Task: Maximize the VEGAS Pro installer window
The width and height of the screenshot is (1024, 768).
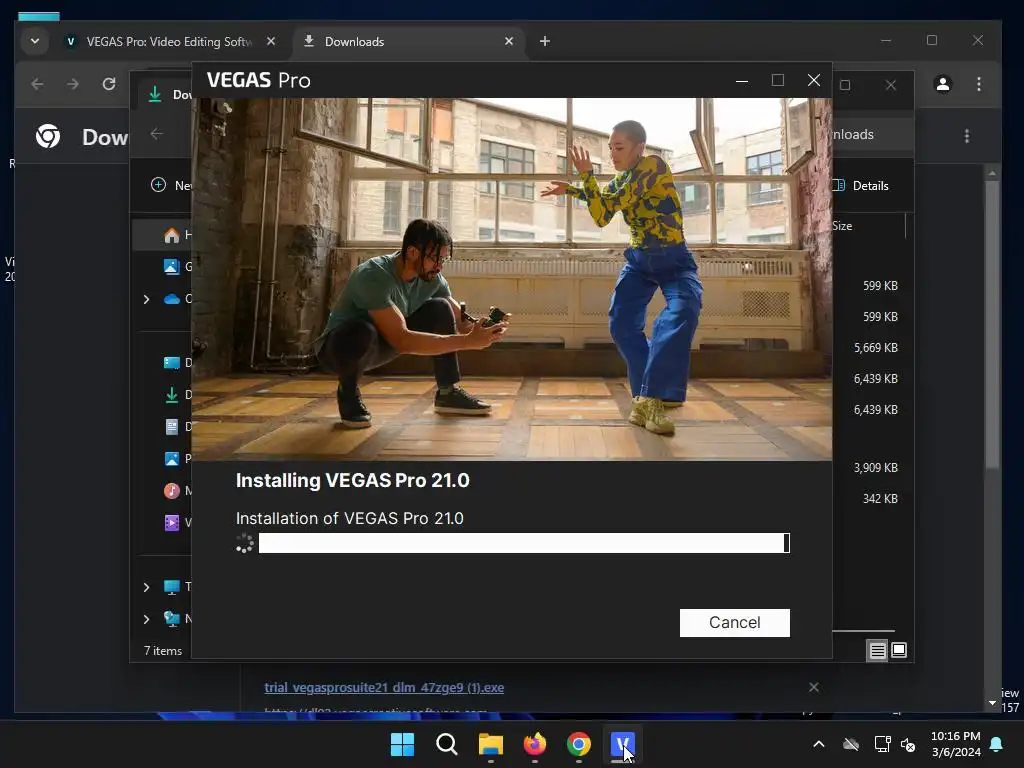Action: [778, 80]
